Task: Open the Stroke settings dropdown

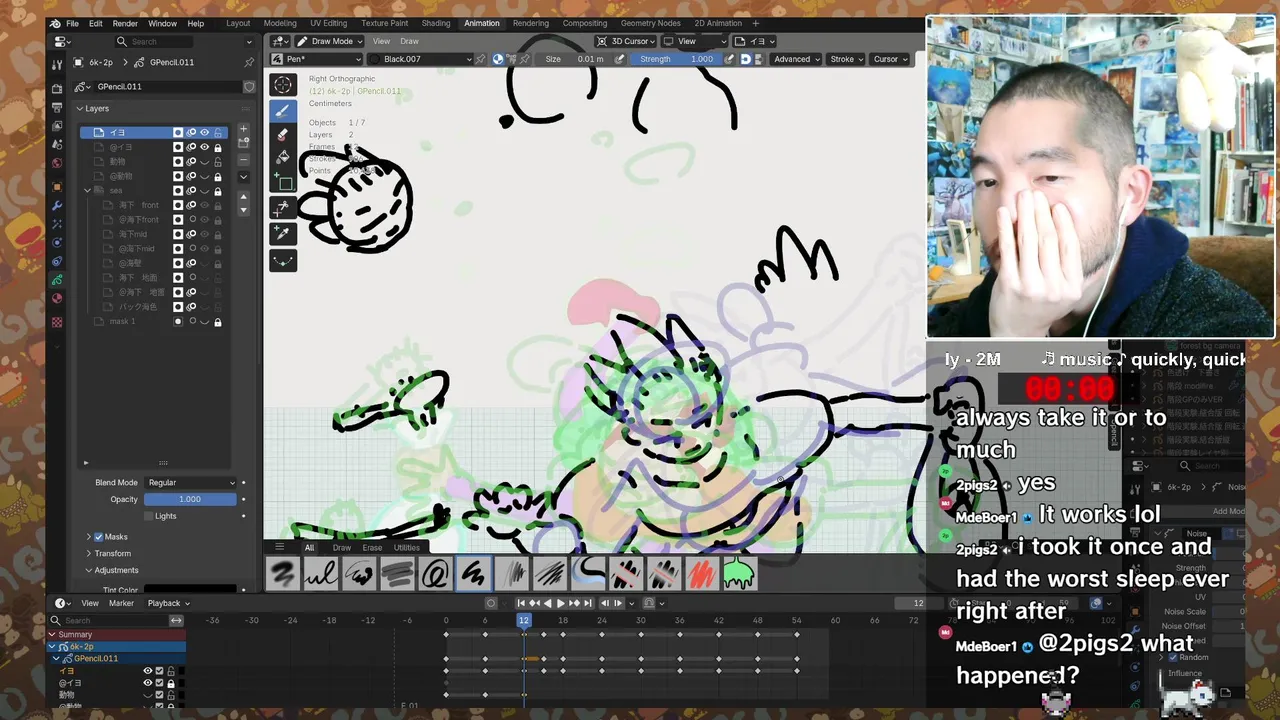Action: click(847, 59)
